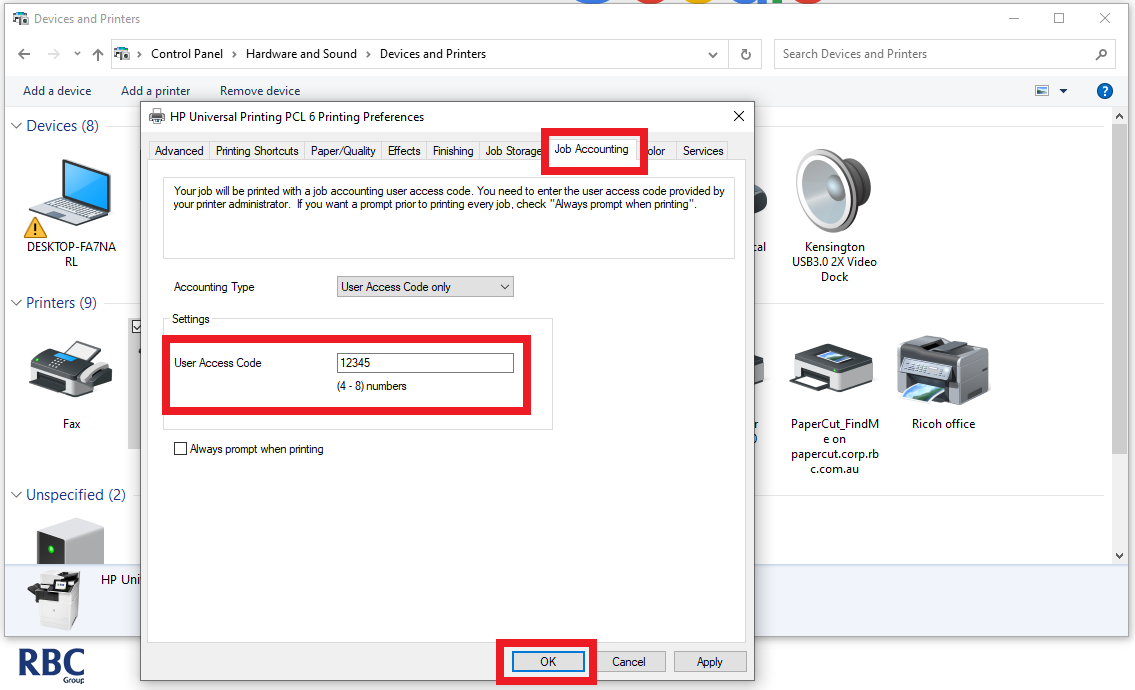Click inside the User Access Code field
The width and height of the screenshot is (1135, 690).
(424, 362)
